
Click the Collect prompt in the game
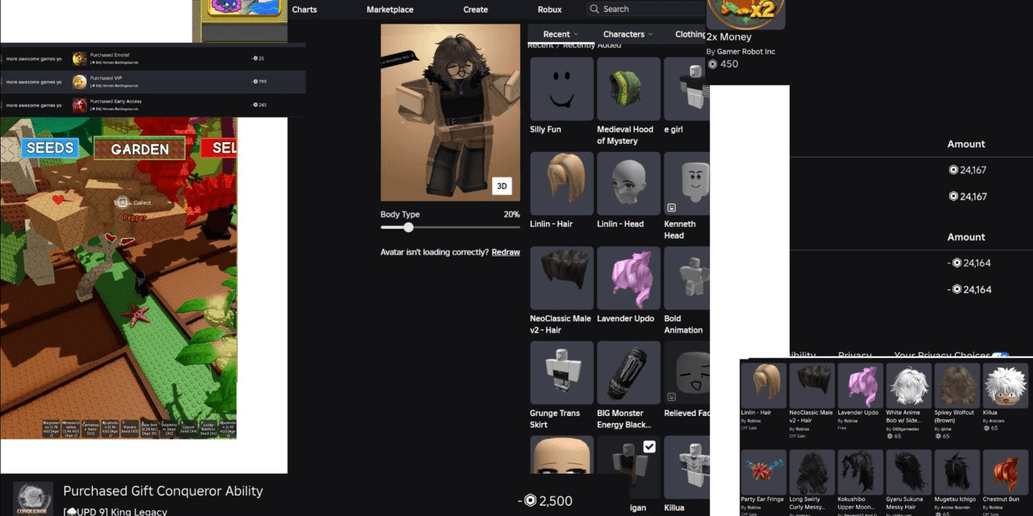click(x=133, y=203)
